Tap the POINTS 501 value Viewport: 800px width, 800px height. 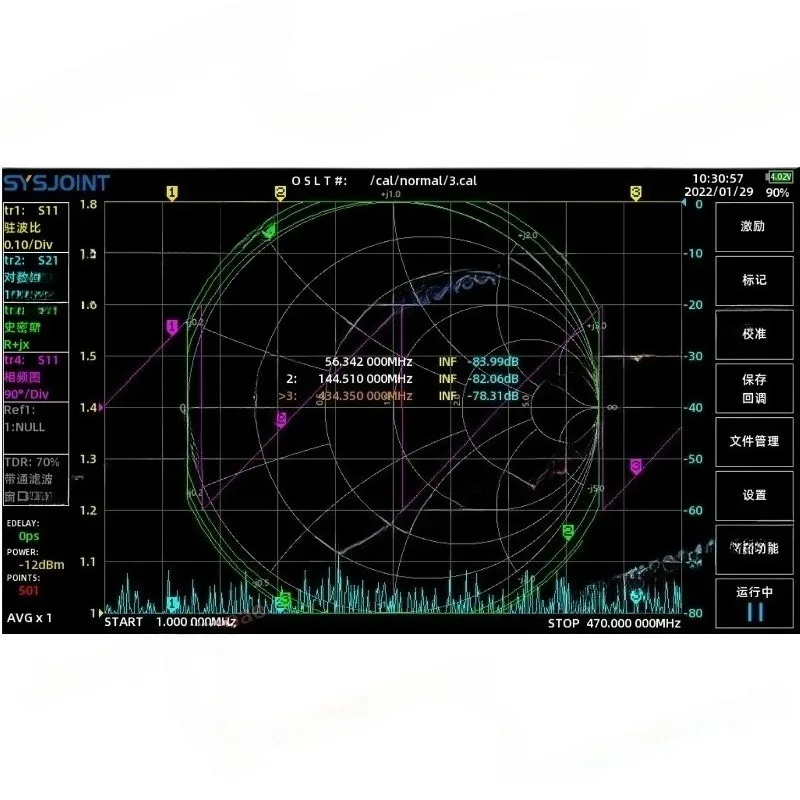[x=29, y=591]
